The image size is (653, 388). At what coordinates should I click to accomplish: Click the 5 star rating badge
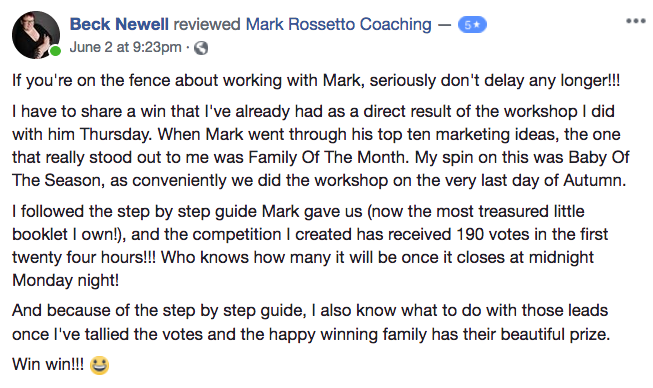pos(472,25)
